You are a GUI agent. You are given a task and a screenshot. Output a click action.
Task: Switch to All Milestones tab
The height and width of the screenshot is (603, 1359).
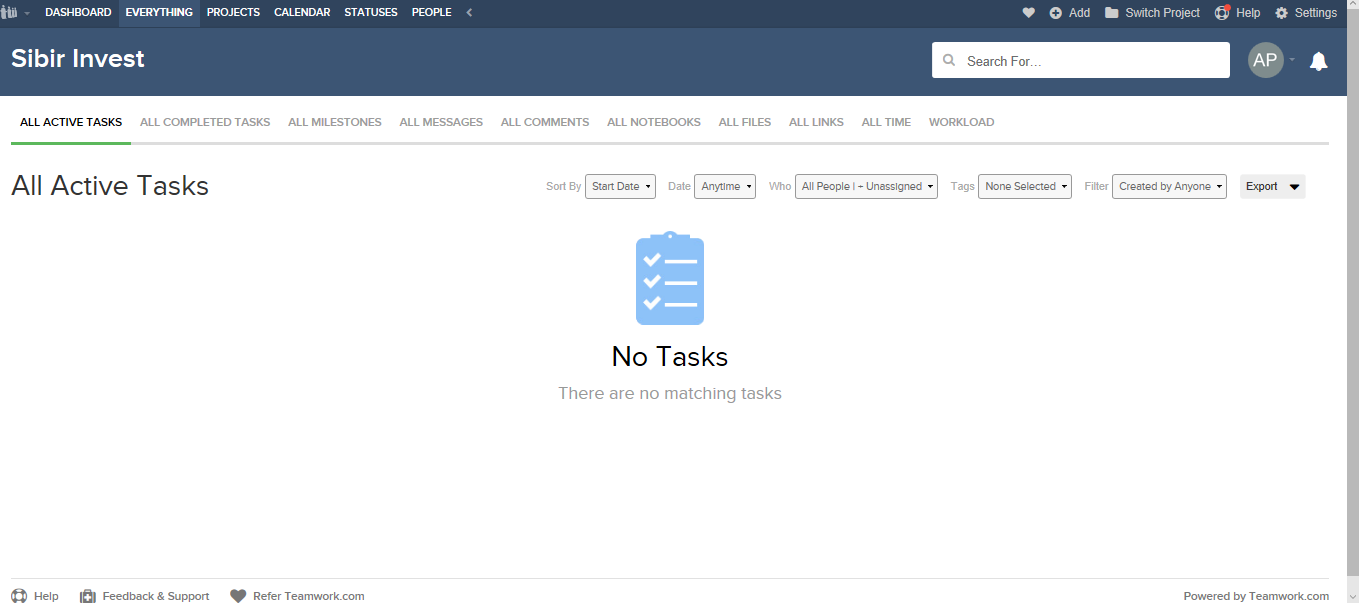pyautogui.click(x=335, y=122)
